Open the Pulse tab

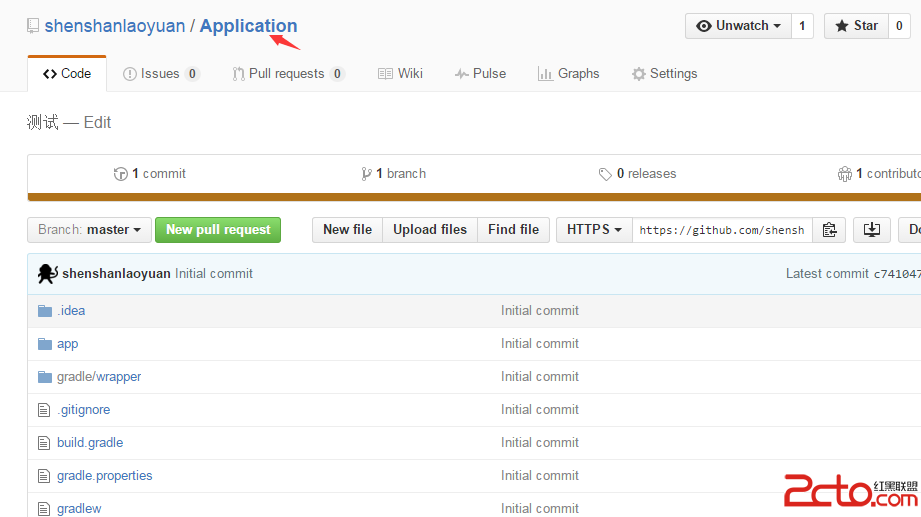point(480,73)
